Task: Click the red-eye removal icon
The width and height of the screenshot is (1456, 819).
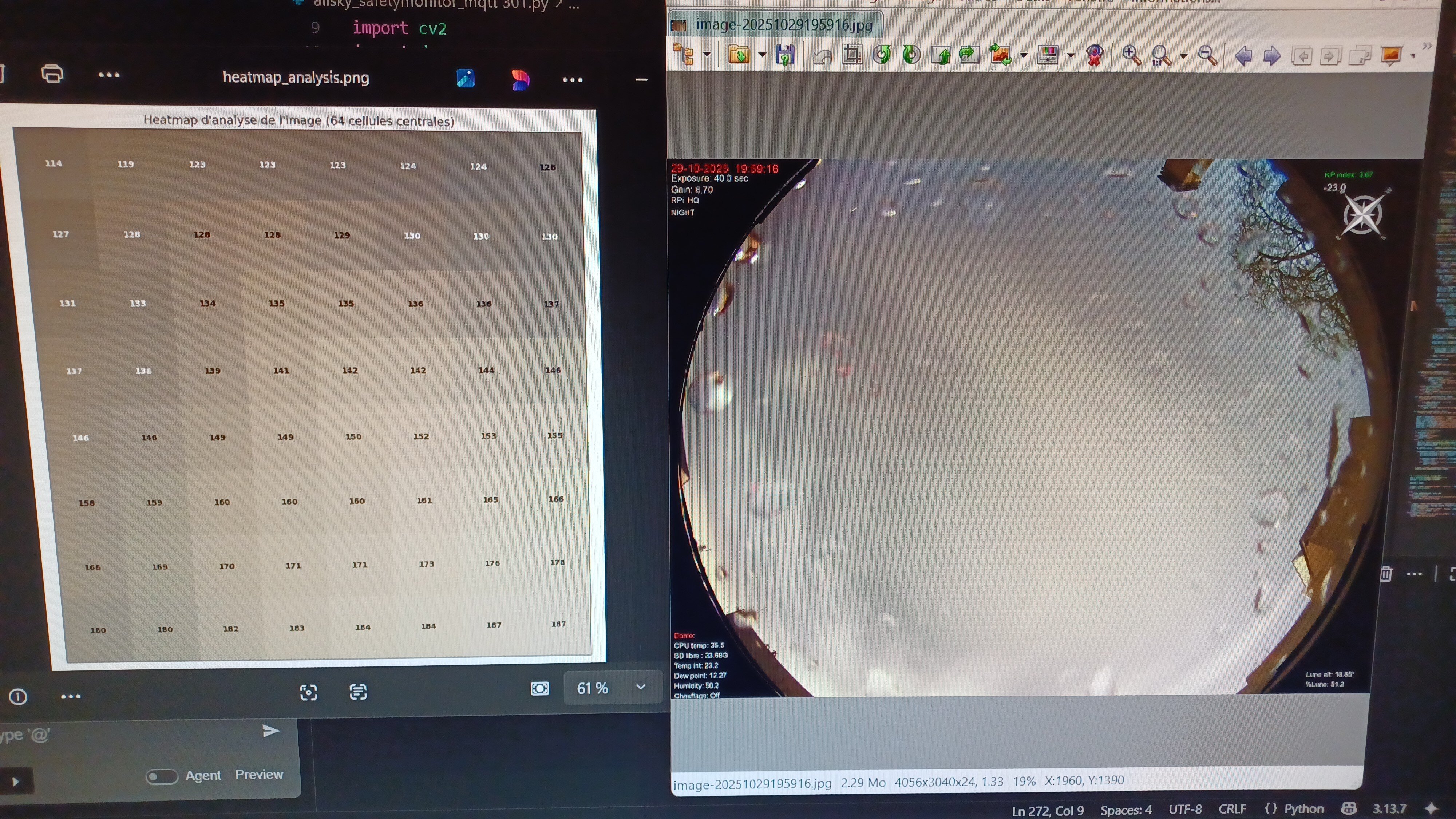Action: tap(1094, 55)
